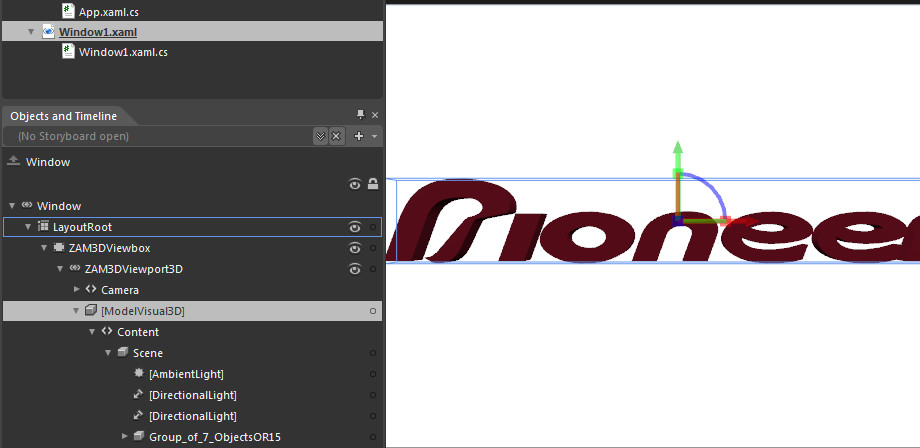Collapse the LayoutRoot node

point(28,226)
